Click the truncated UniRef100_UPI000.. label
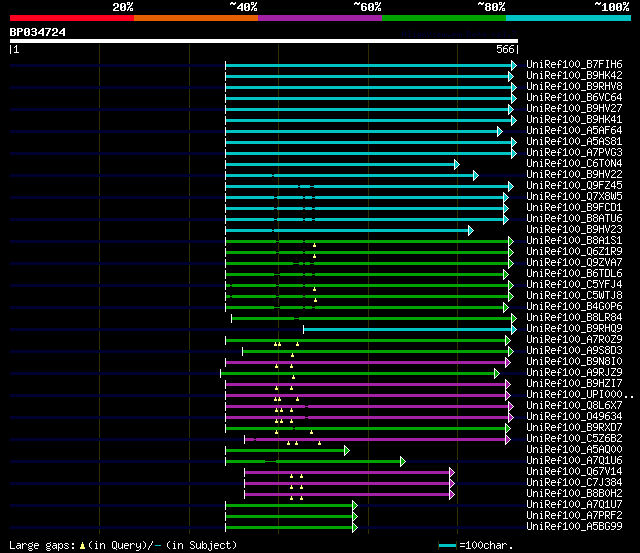This screenshot has width=640, height=553. (580, 395)
